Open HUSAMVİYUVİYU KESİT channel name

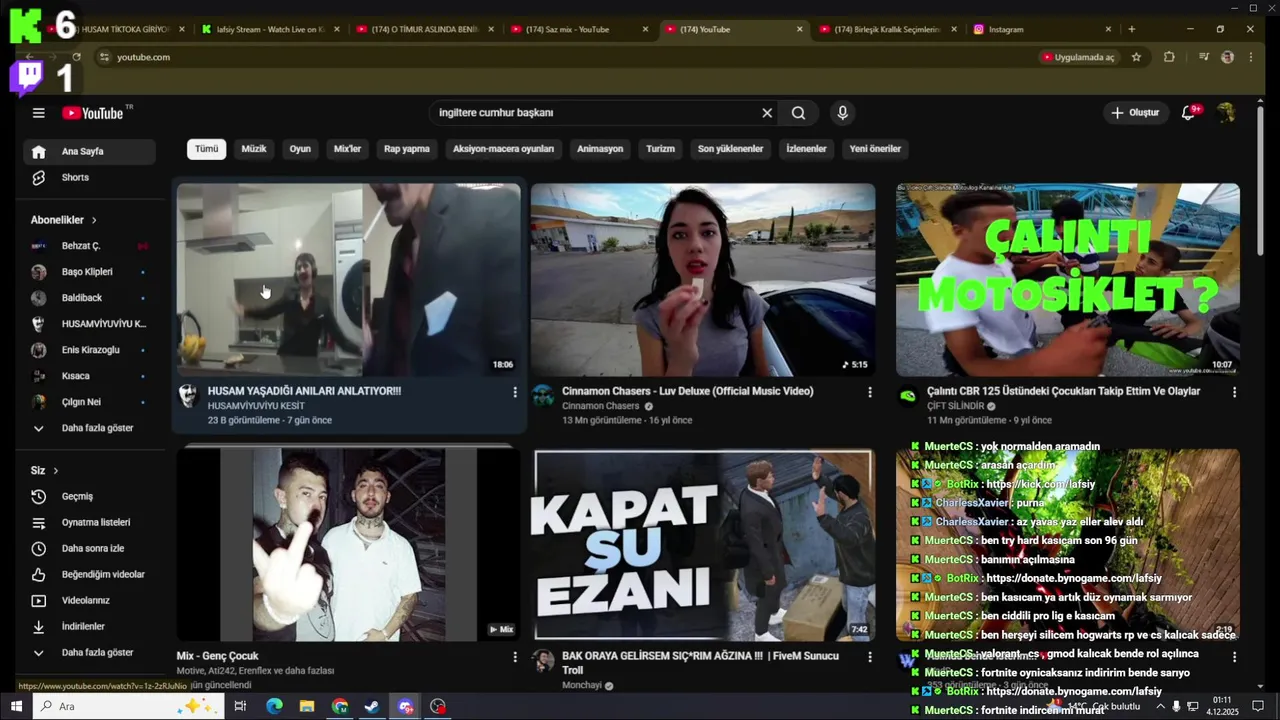click(x=256, y=406)
